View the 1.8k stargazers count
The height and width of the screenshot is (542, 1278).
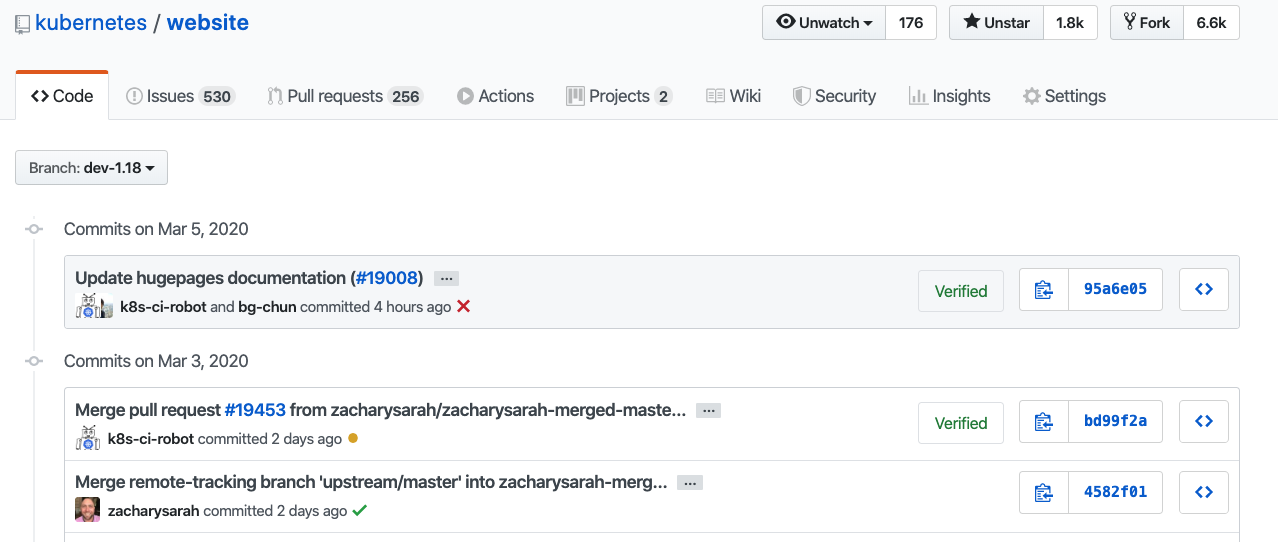(1070, 23)
